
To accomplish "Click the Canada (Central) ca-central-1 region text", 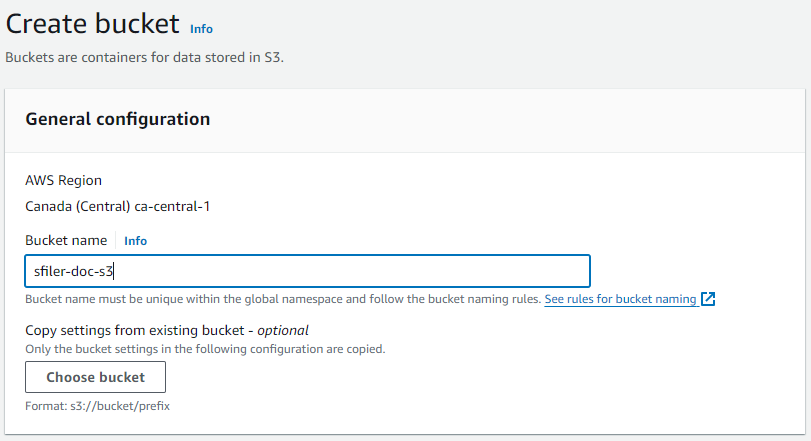I will point(118,206).
